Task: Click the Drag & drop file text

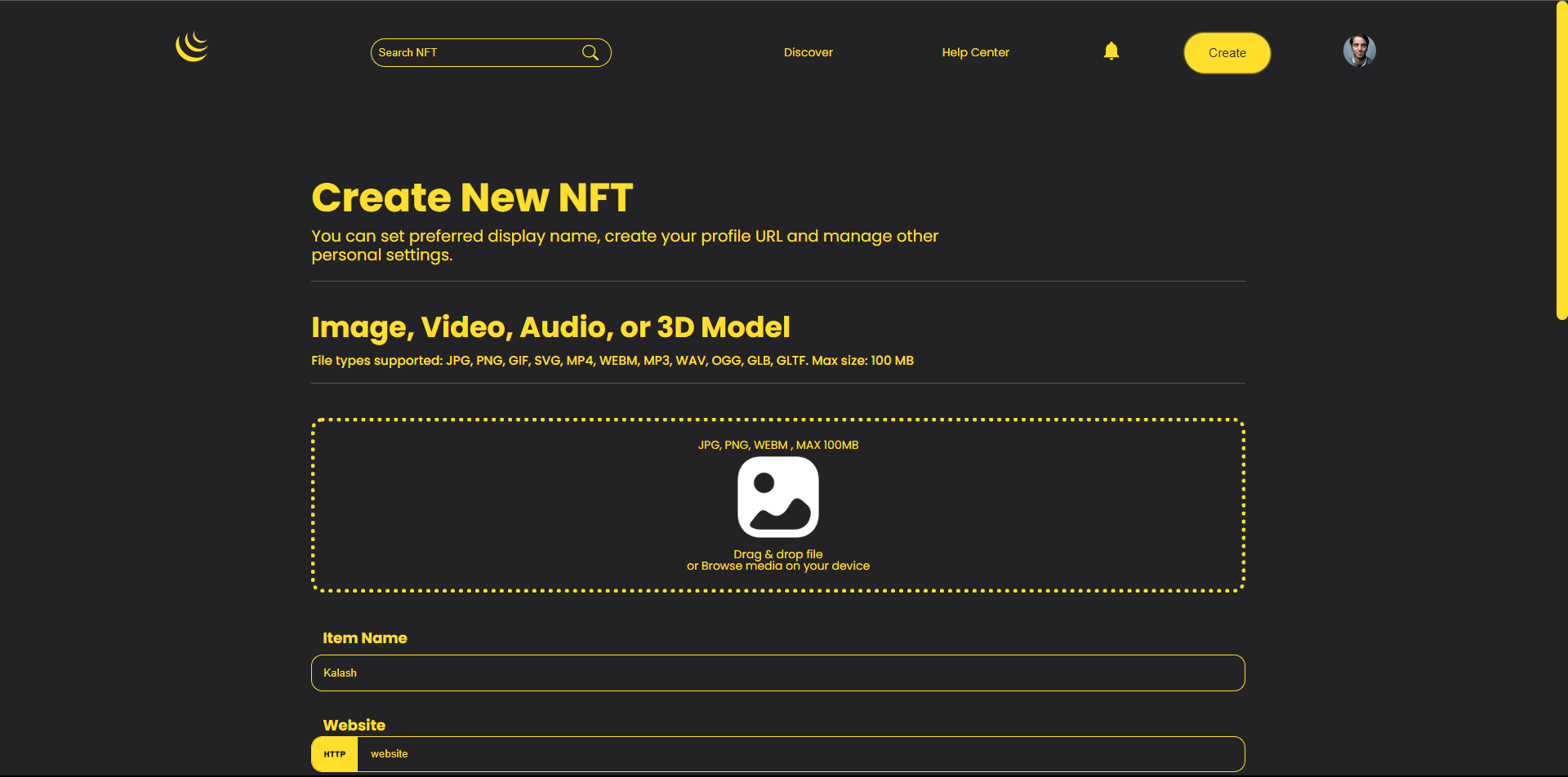Action: click(x=777, y=553)
